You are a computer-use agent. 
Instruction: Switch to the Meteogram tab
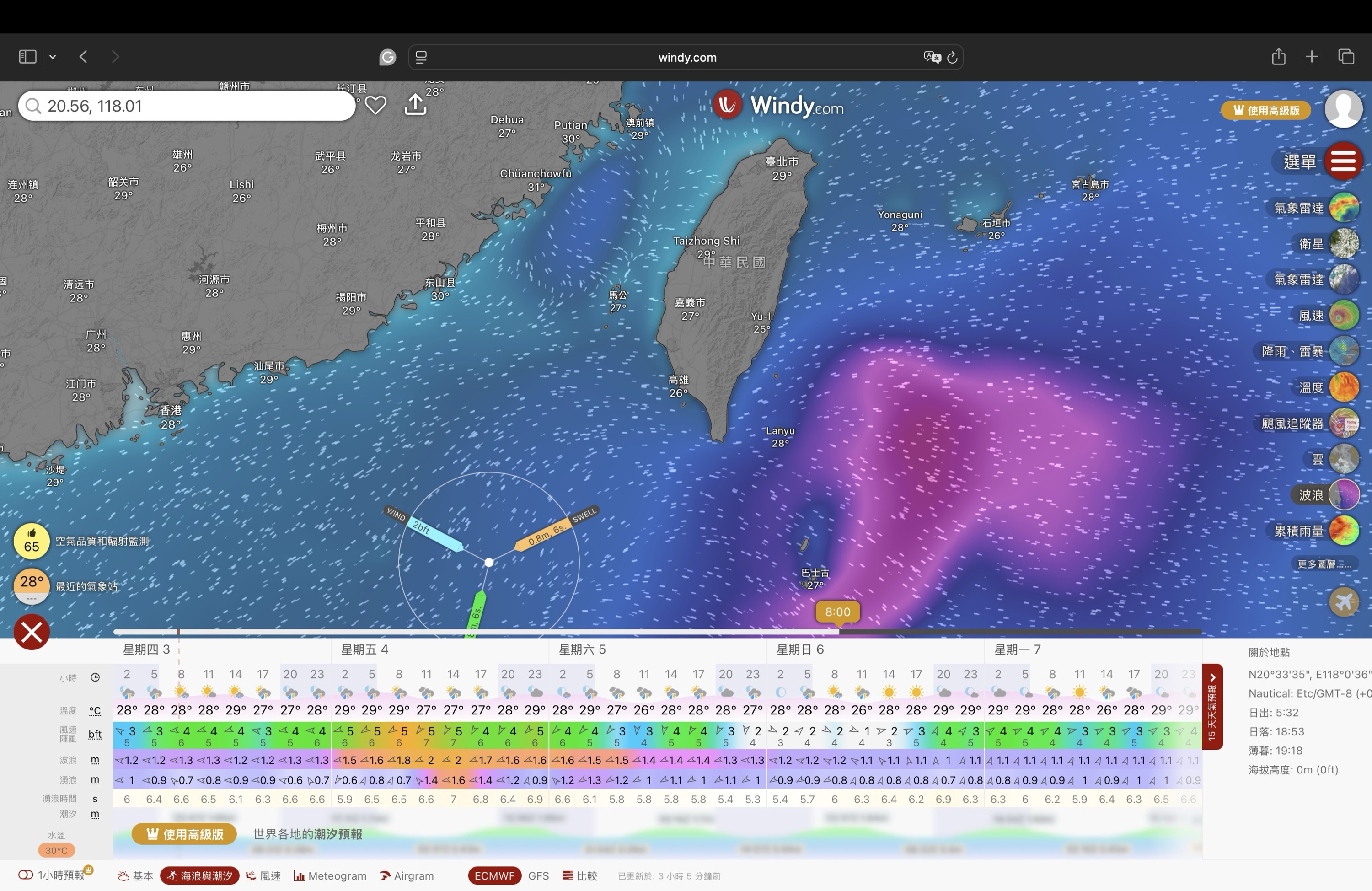(x=330, y=875)
